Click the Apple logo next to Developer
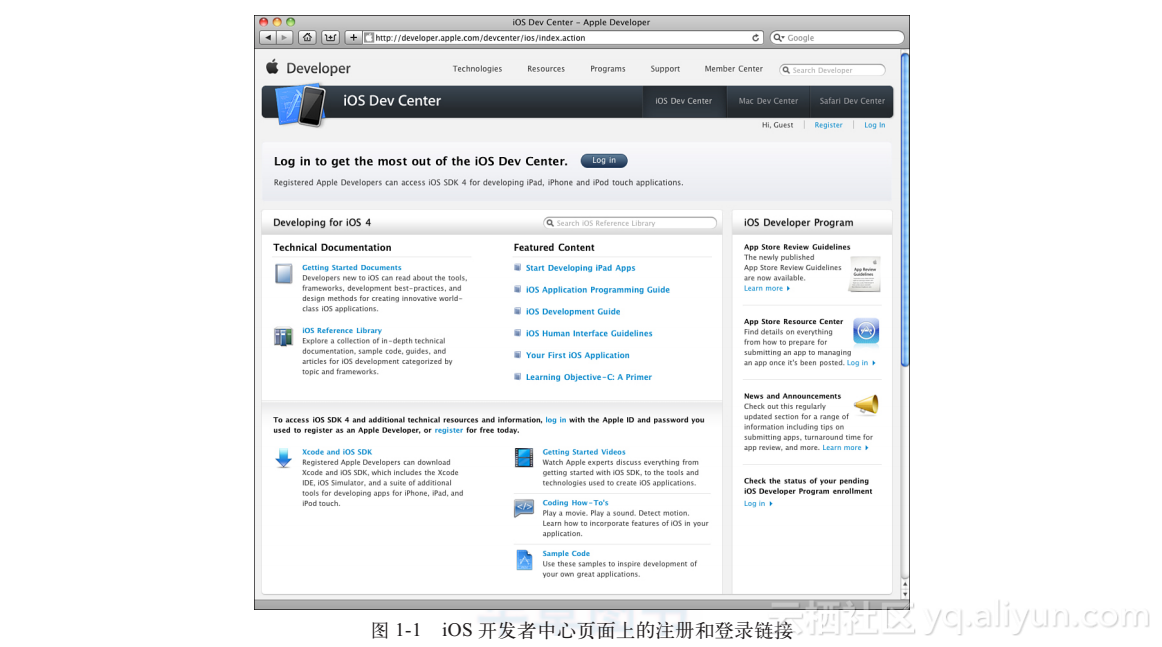 (x=272, y=67)
